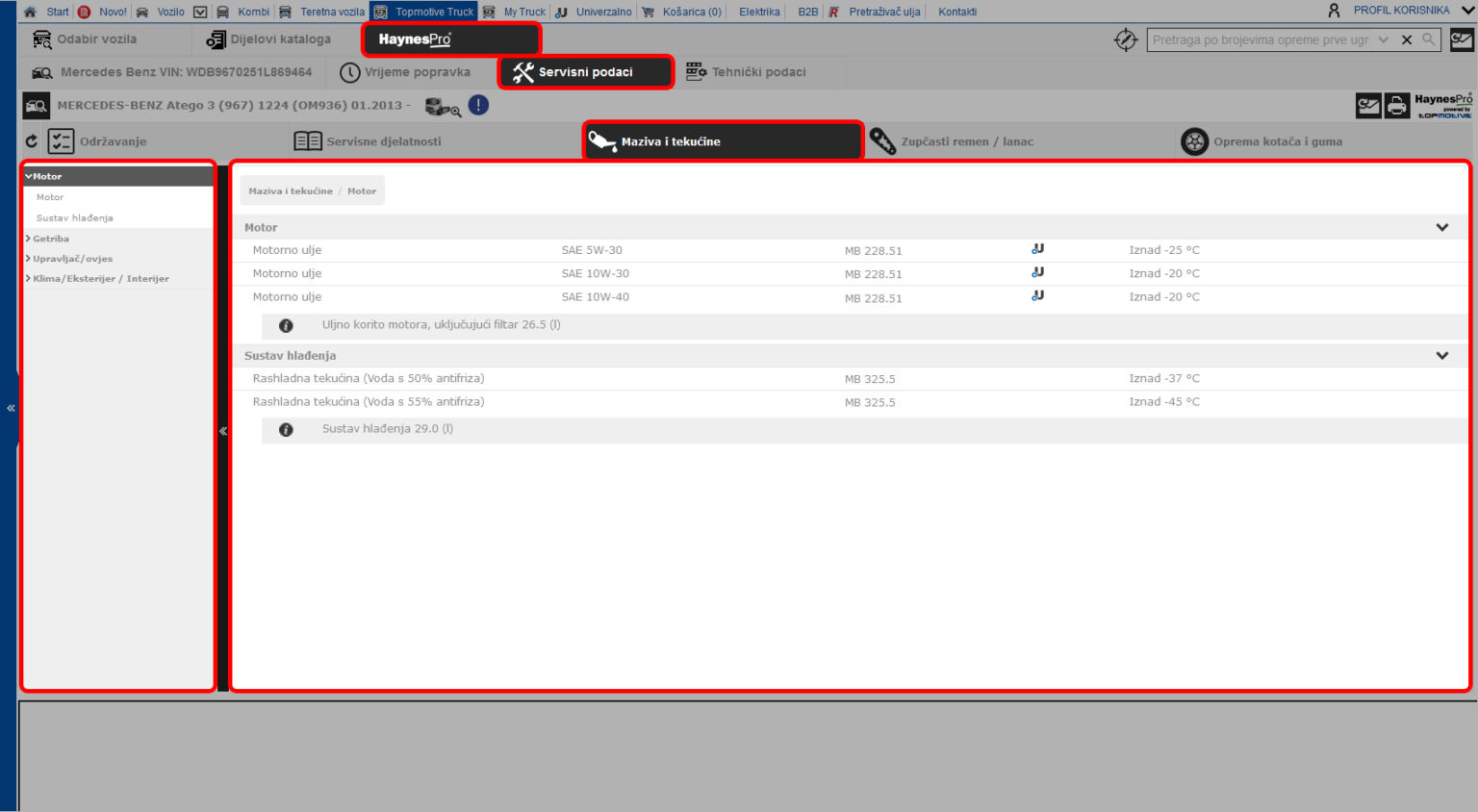
Task: Click the crosshair compass locator icon
Action: point(1126,39)
